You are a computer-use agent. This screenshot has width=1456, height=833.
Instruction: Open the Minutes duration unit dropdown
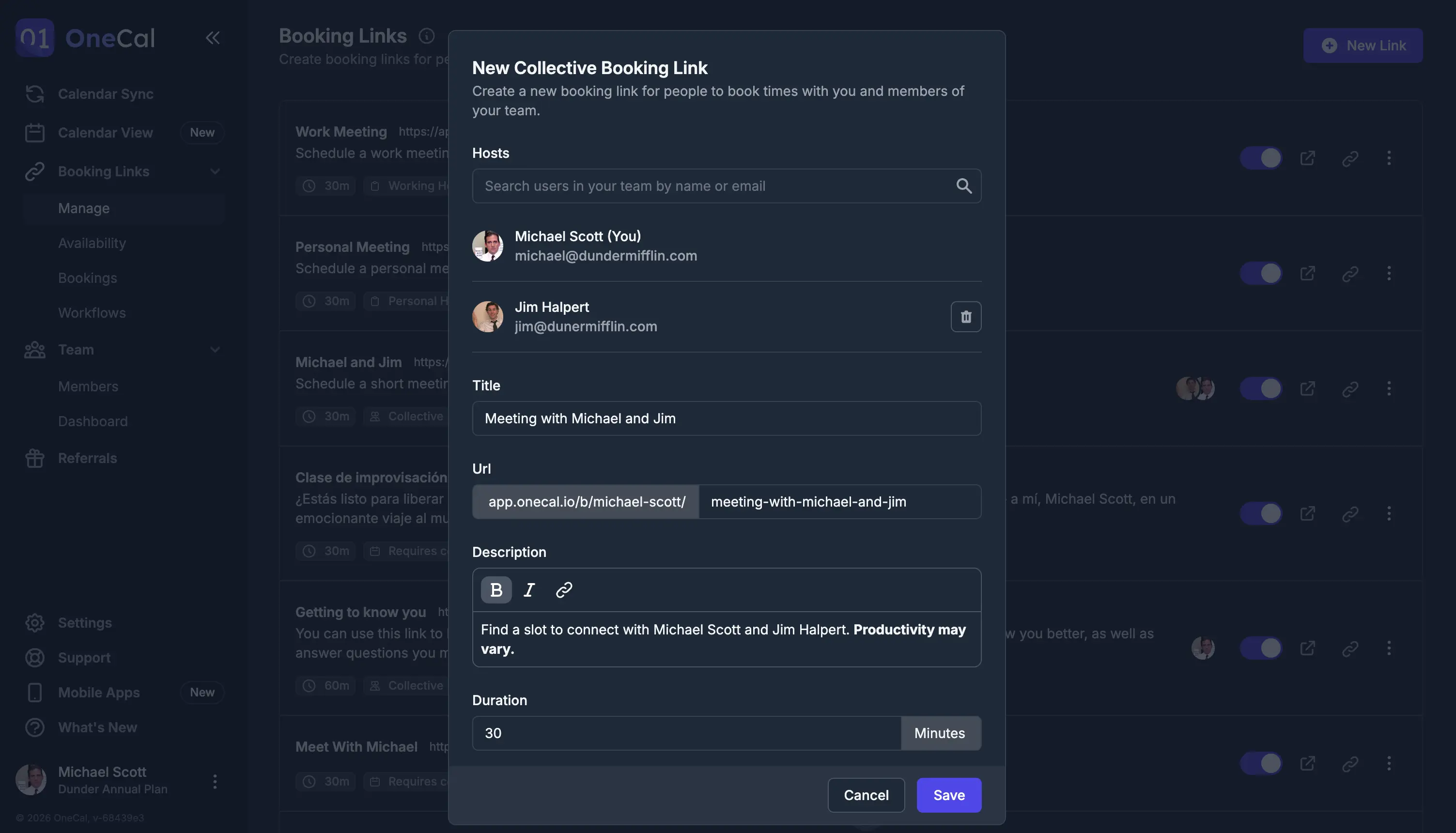(x=941, y=733)
